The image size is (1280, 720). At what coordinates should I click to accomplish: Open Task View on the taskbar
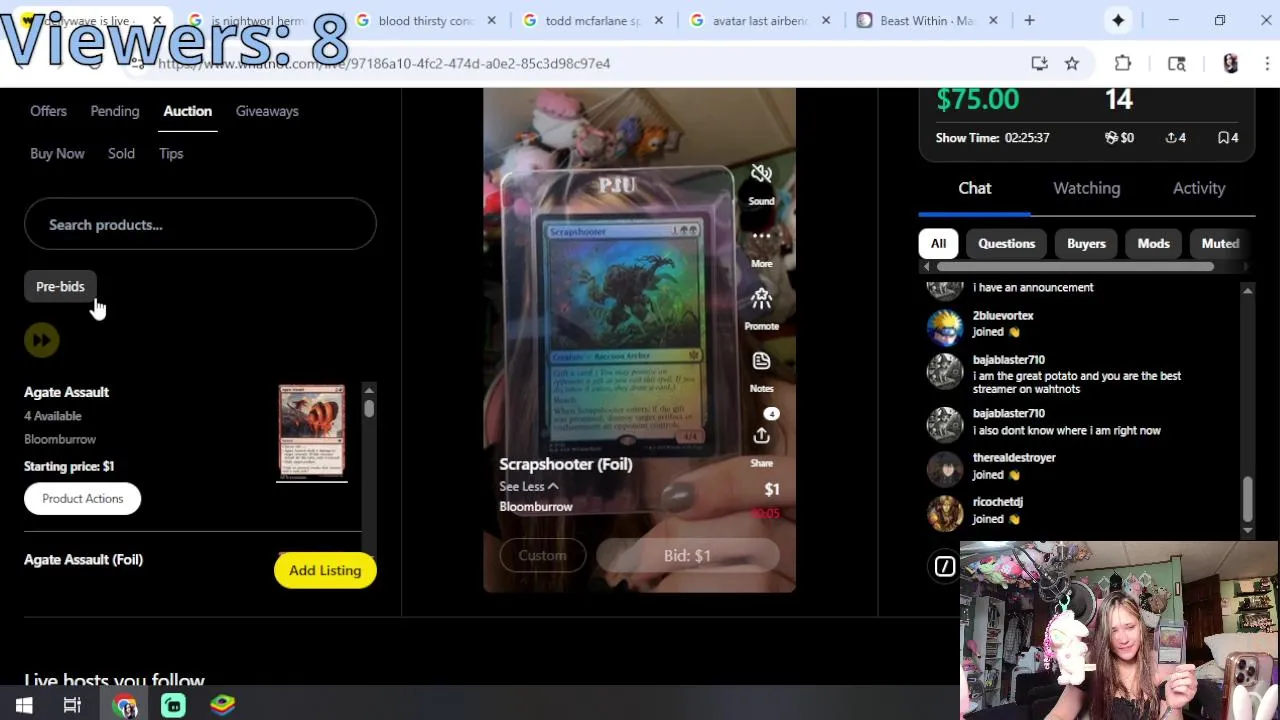coord(72,705)
